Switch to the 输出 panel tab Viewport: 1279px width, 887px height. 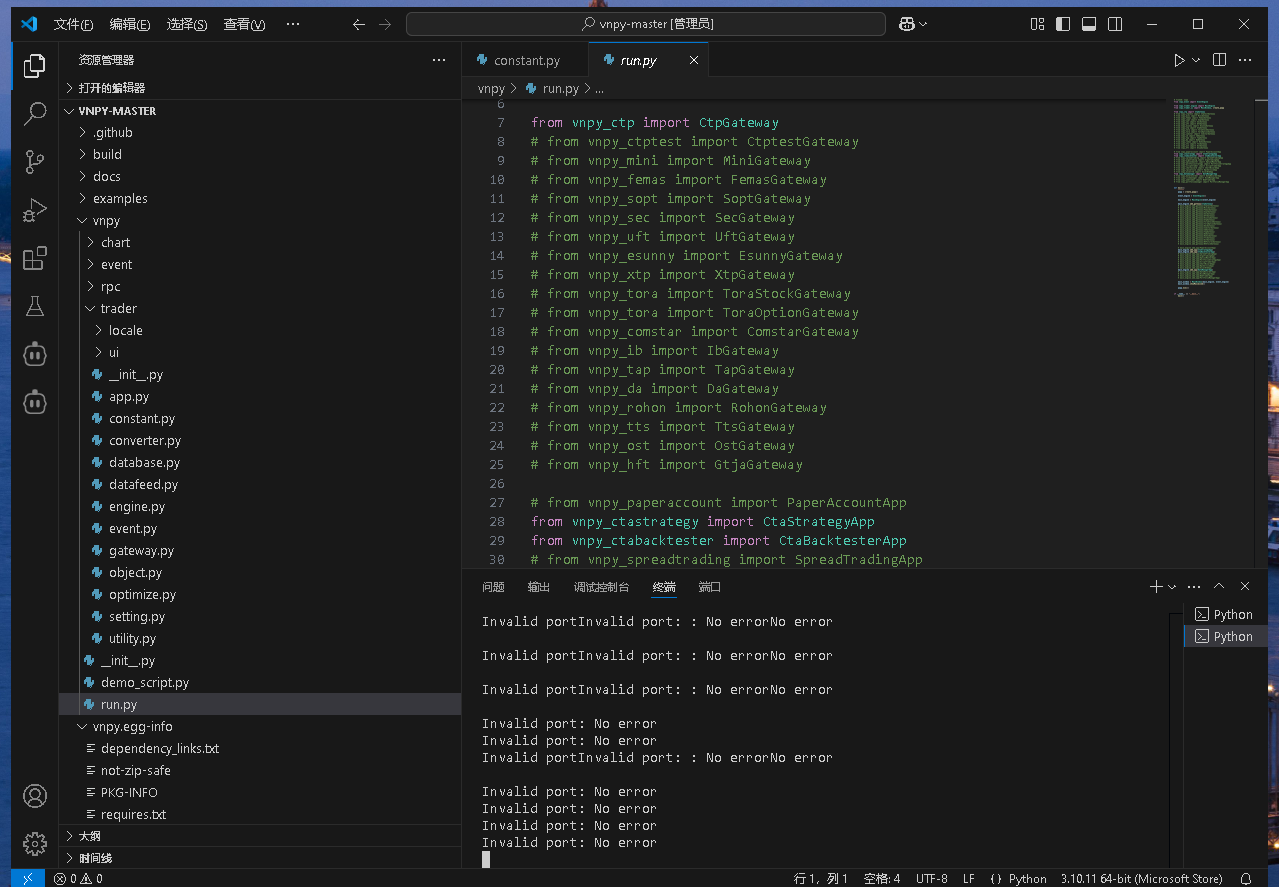click(539, 587)
